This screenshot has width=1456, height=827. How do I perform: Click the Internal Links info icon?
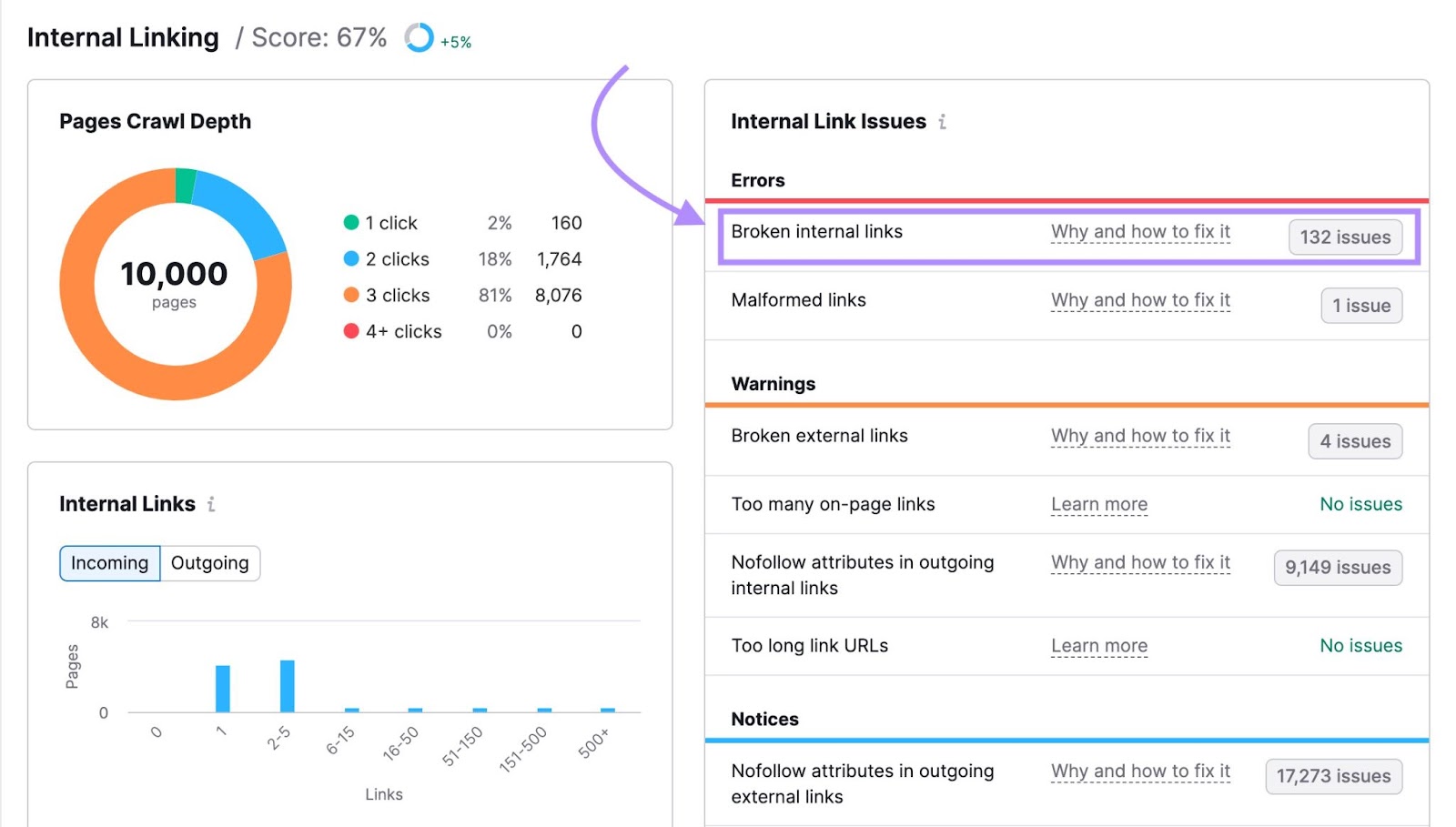point(211,504)
